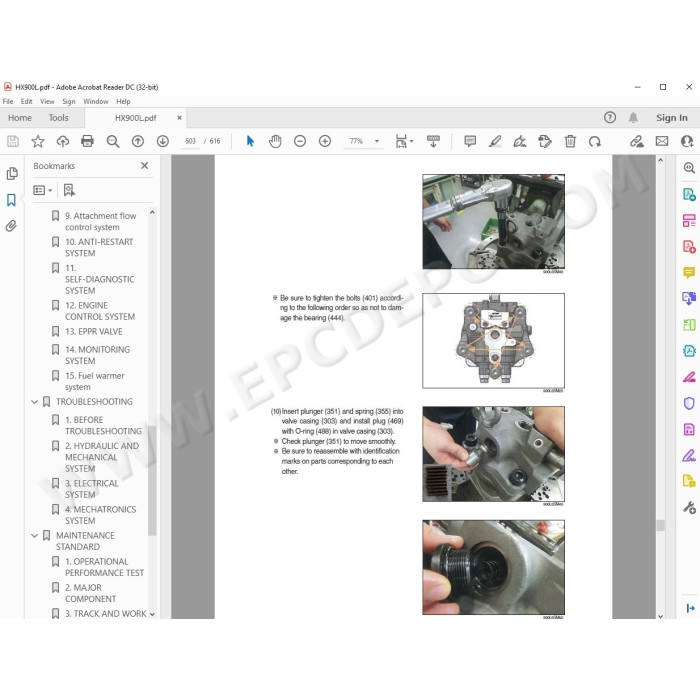Open the File menu
Screen dimensions: 700x700
[8, 101]
